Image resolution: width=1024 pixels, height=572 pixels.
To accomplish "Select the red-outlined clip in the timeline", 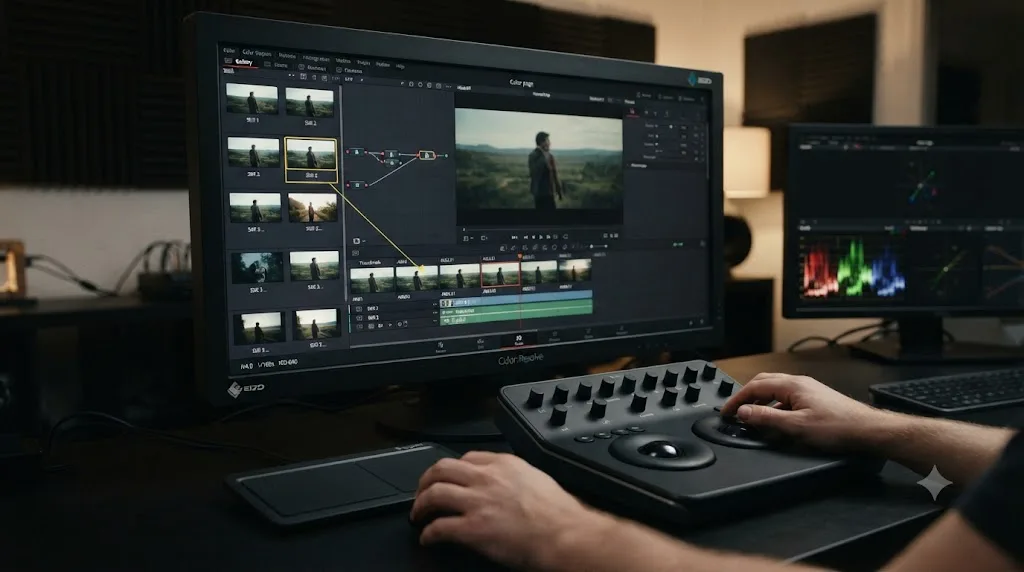I will click(x=500, y=274).
